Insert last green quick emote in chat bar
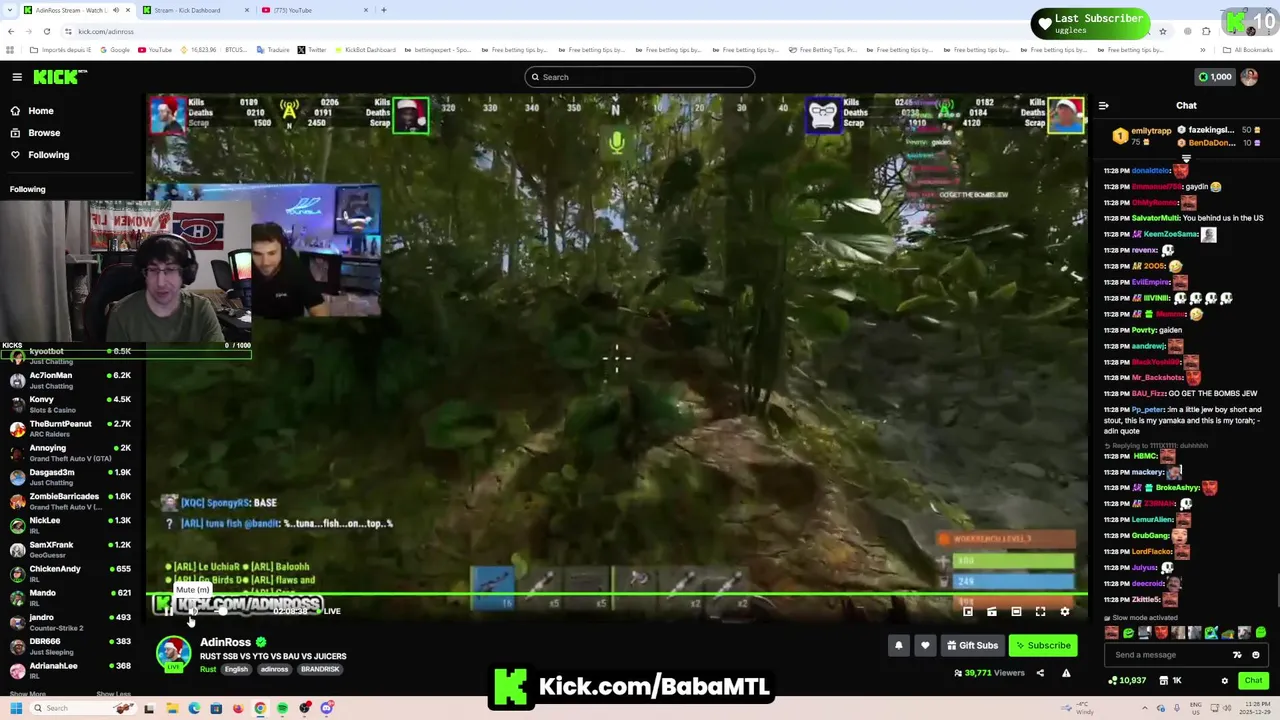Screen dimensions: 1280x720 coord(1261,633)
